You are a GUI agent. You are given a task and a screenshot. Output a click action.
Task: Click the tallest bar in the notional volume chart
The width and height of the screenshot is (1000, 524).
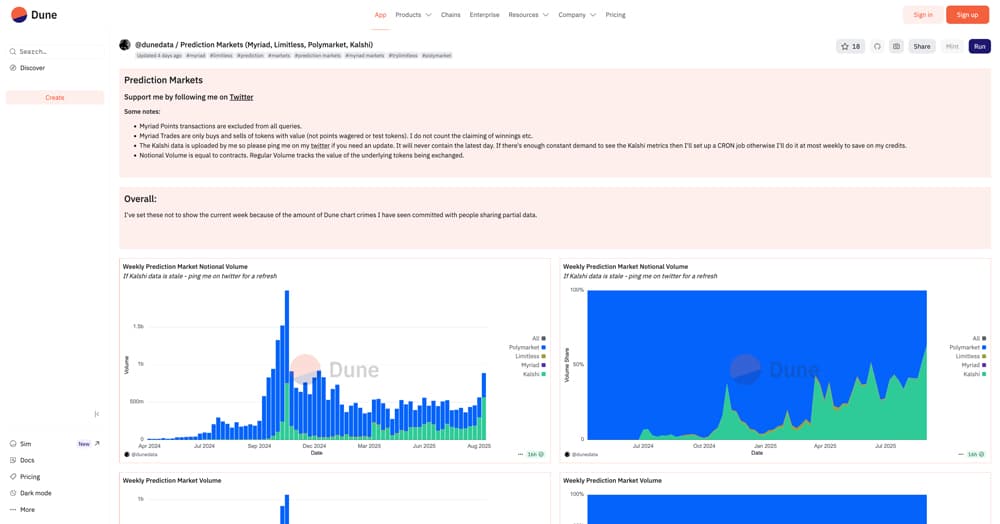click(x=287, y=365)
